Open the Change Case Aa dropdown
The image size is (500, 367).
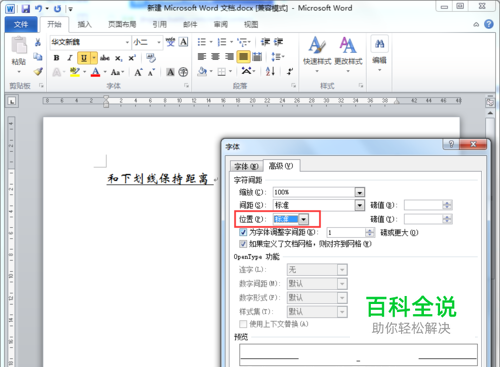pyautogui.click(x=117, y=72)
